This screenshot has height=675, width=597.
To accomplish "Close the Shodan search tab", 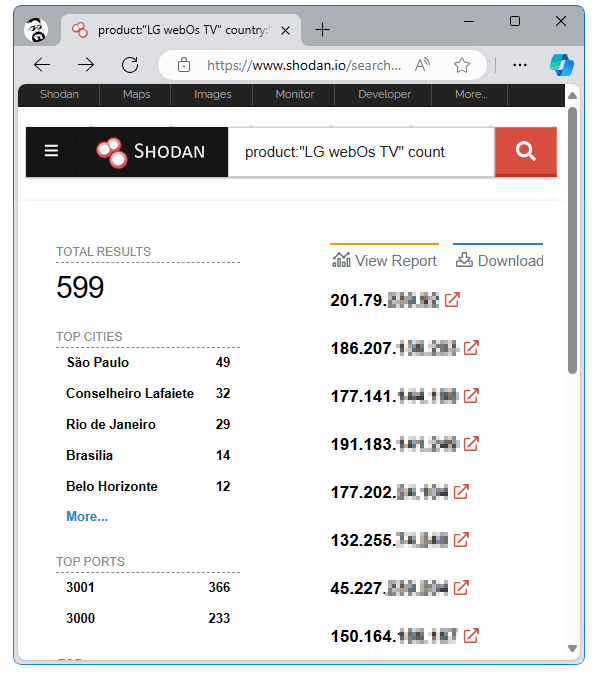I will (285, 31).
